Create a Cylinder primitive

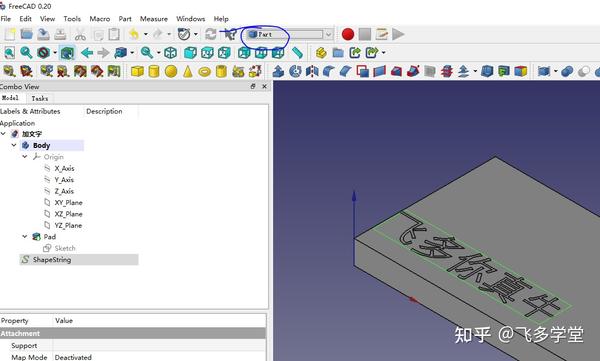pyautogui.click(x=154, y=71)
